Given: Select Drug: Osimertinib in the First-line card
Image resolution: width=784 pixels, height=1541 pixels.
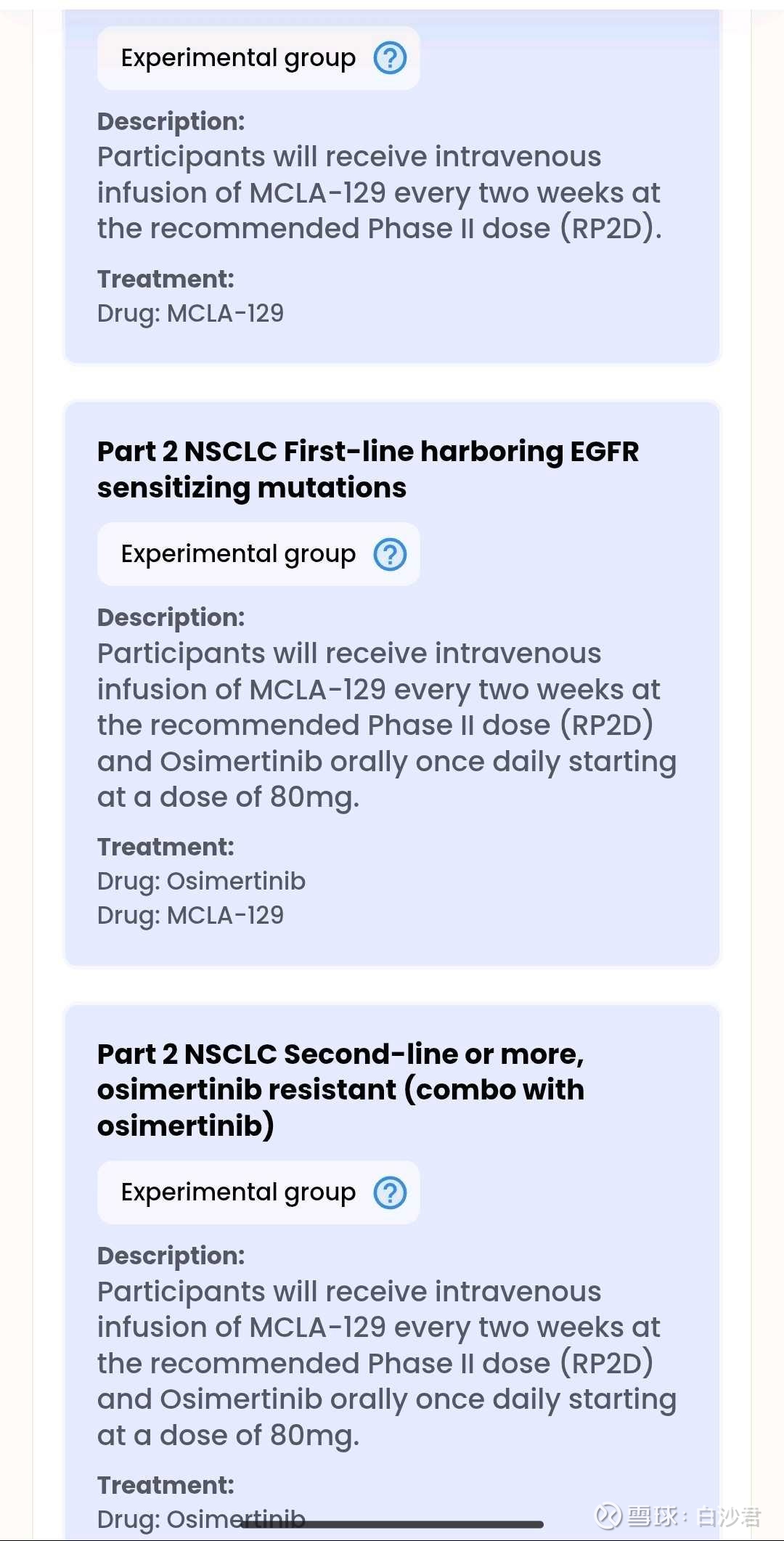Looking at the screenshot, I should pos(201,881).
